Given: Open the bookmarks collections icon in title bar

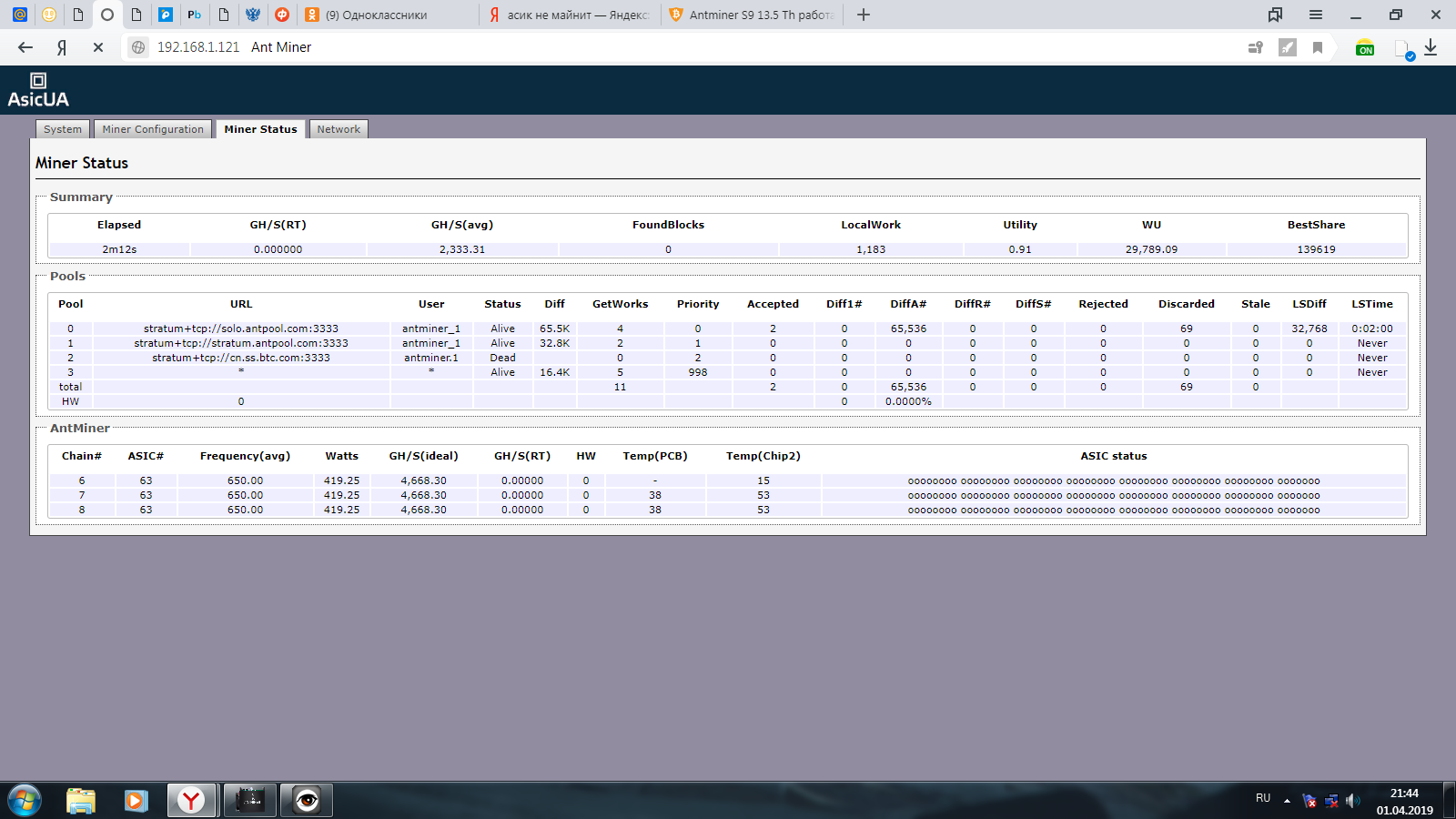Looking at the screenshot, I should [x=1275, y=15].
